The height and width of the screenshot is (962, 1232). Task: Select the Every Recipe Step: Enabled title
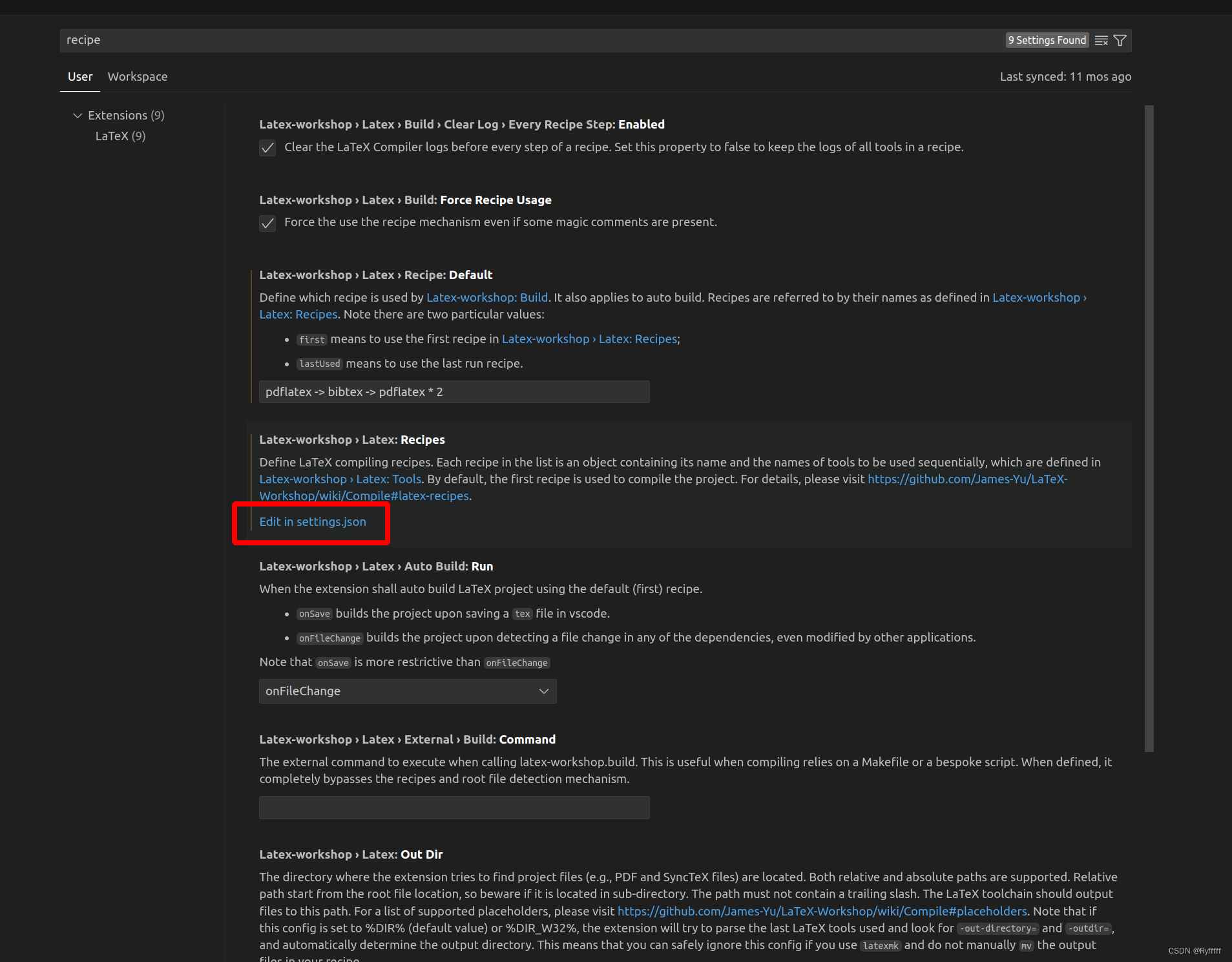pyautogui.click(x=462, y=124)
